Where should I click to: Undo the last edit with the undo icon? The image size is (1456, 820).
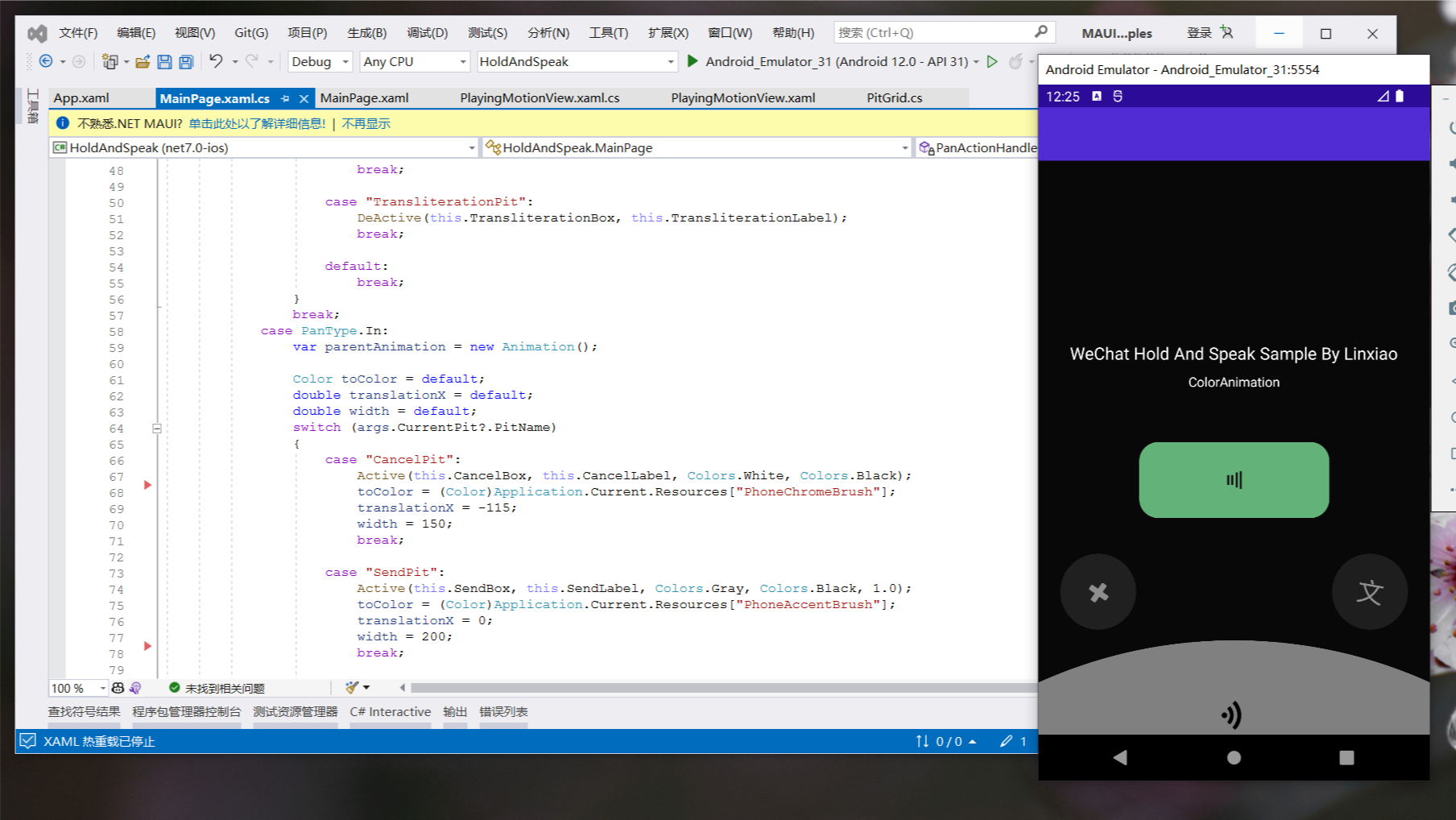216,61
